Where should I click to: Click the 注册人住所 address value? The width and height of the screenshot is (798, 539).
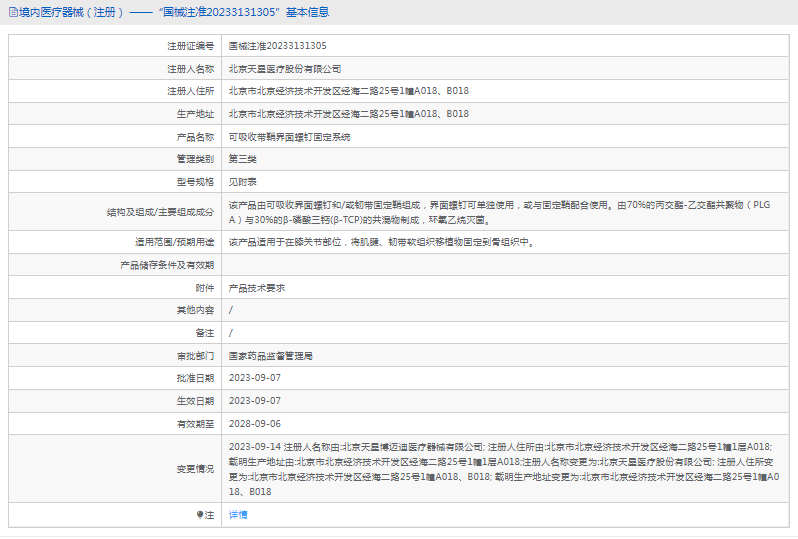(349, 91)
